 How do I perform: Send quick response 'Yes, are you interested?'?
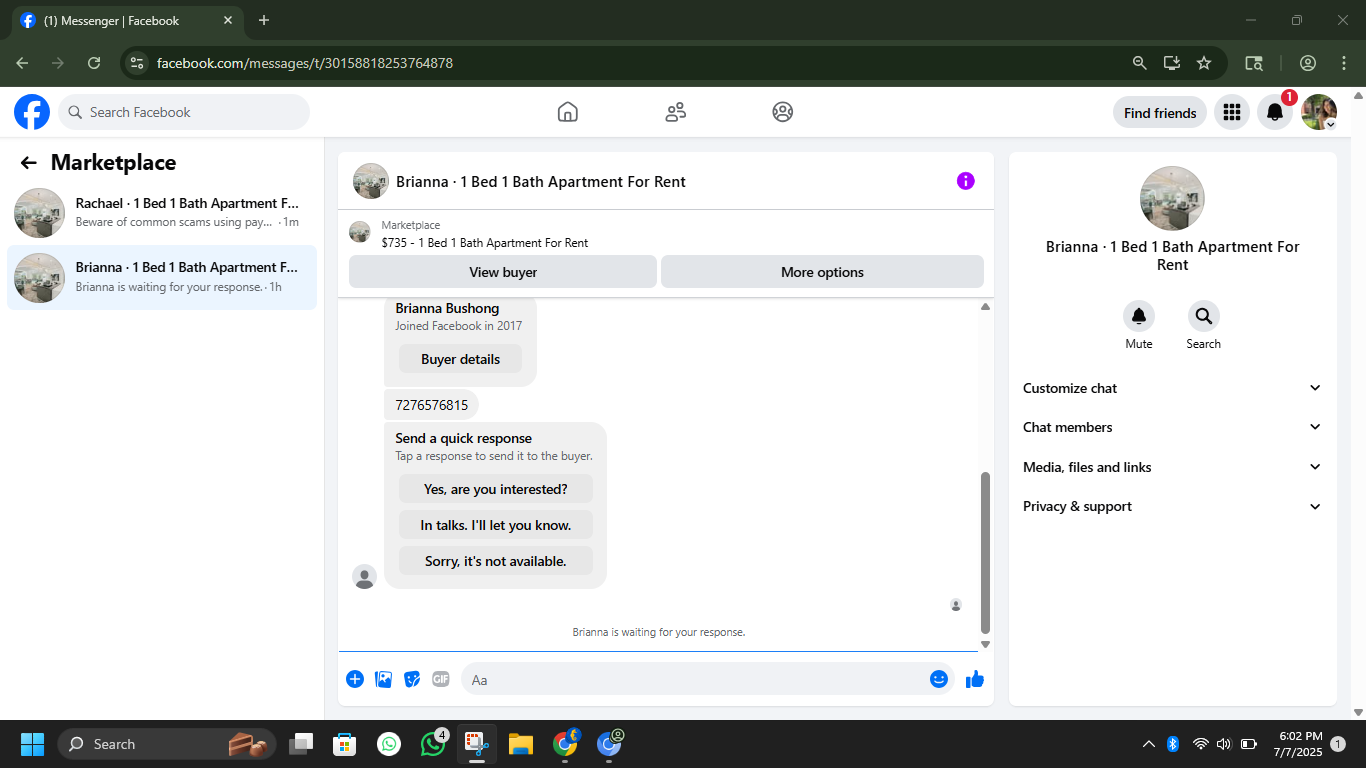pos(496,489)
